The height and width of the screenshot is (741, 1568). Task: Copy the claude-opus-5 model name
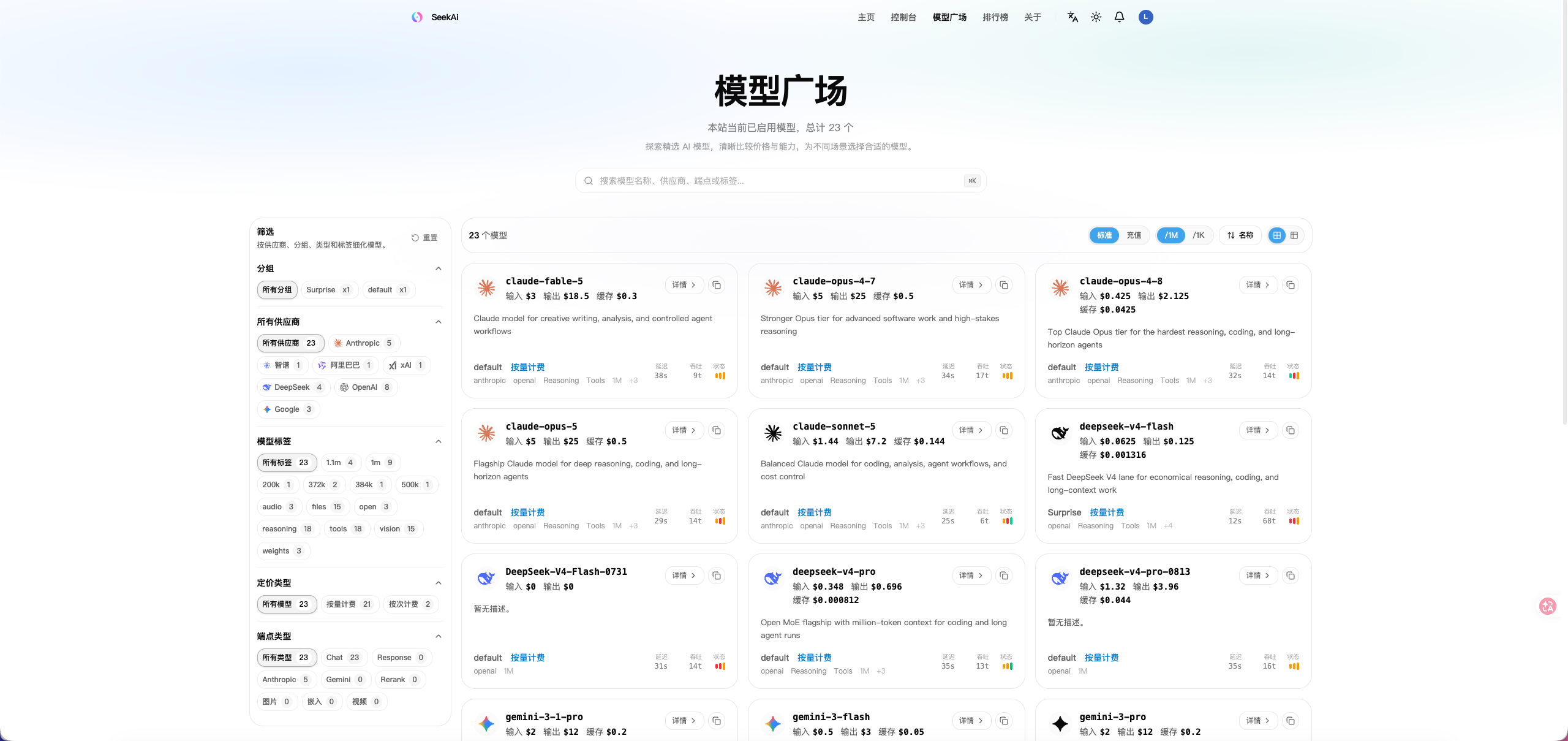click(717, 430)
